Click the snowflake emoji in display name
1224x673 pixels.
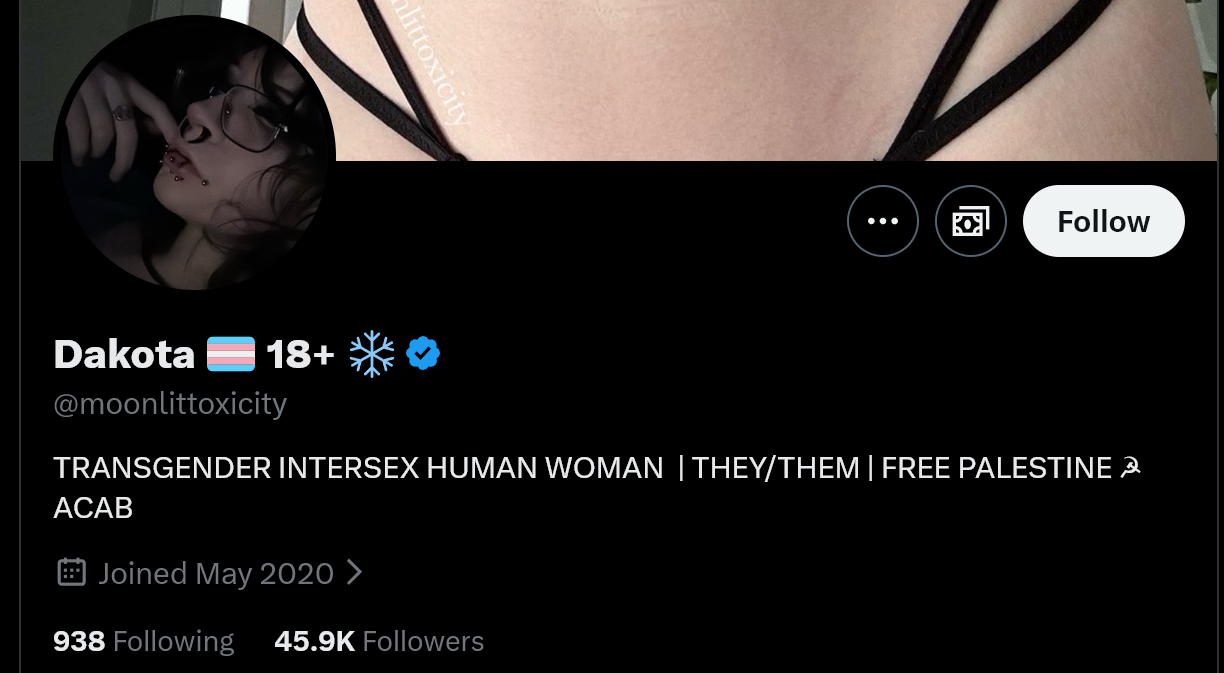click(x=372, y=354)
